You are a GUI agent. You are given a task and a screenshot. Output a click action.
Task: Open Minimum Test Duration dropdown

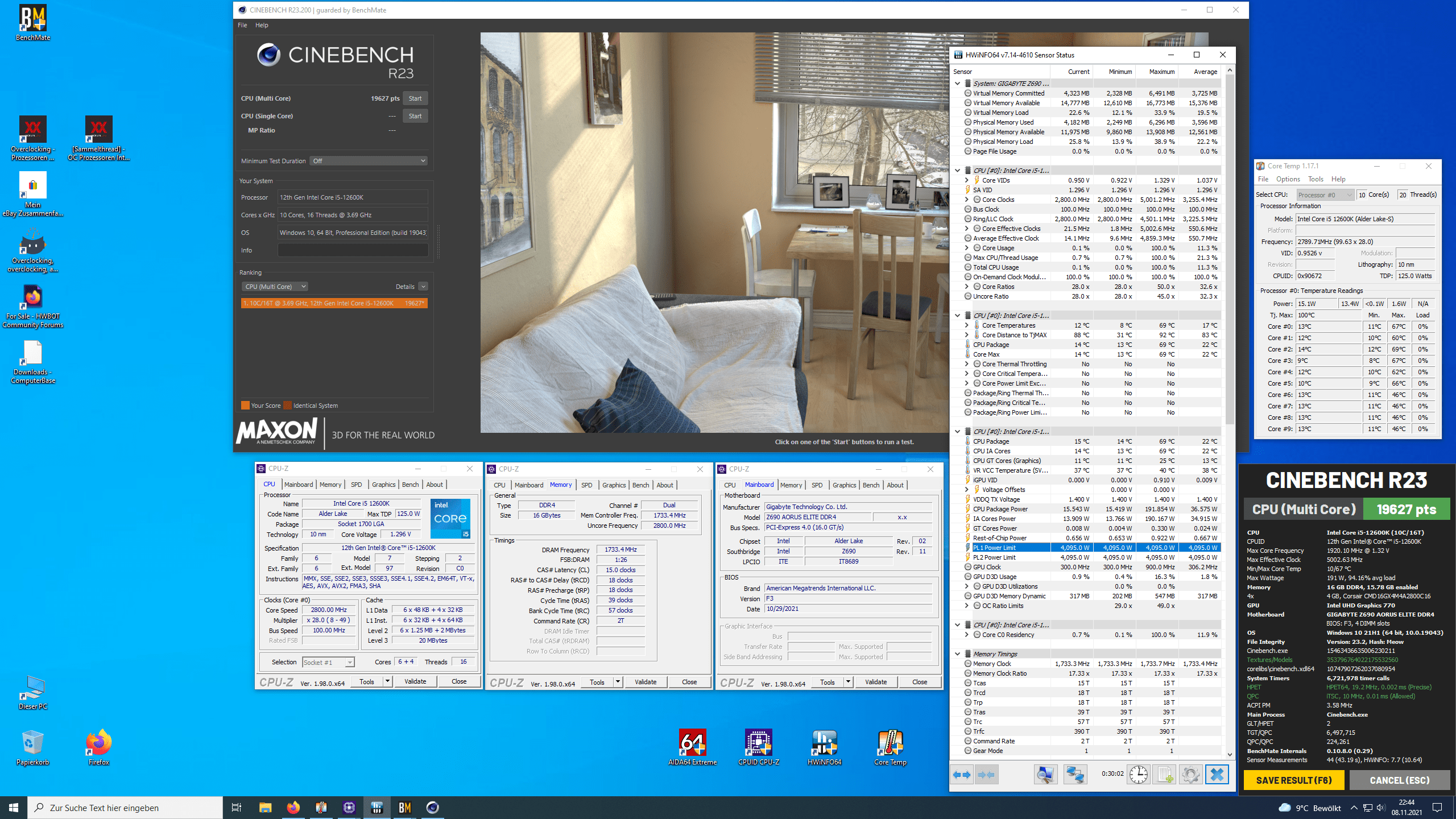point(369,161)
